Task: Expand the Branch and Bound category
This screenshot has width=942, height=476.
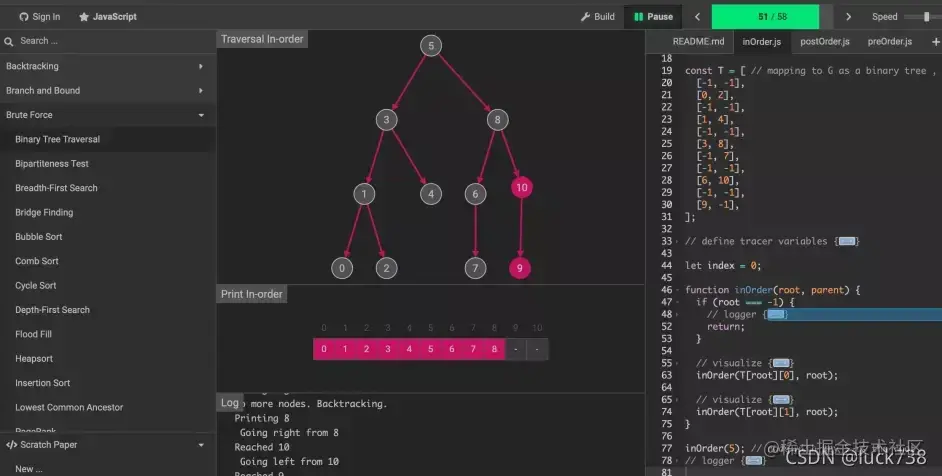Action: click(108, 90)
